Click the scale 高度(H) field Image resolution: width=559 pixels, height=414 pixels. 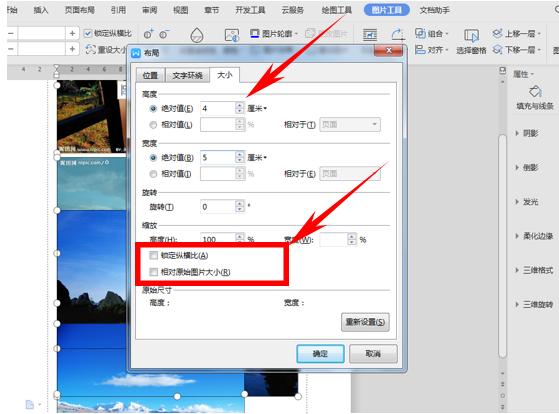click(x=217, y=239)
